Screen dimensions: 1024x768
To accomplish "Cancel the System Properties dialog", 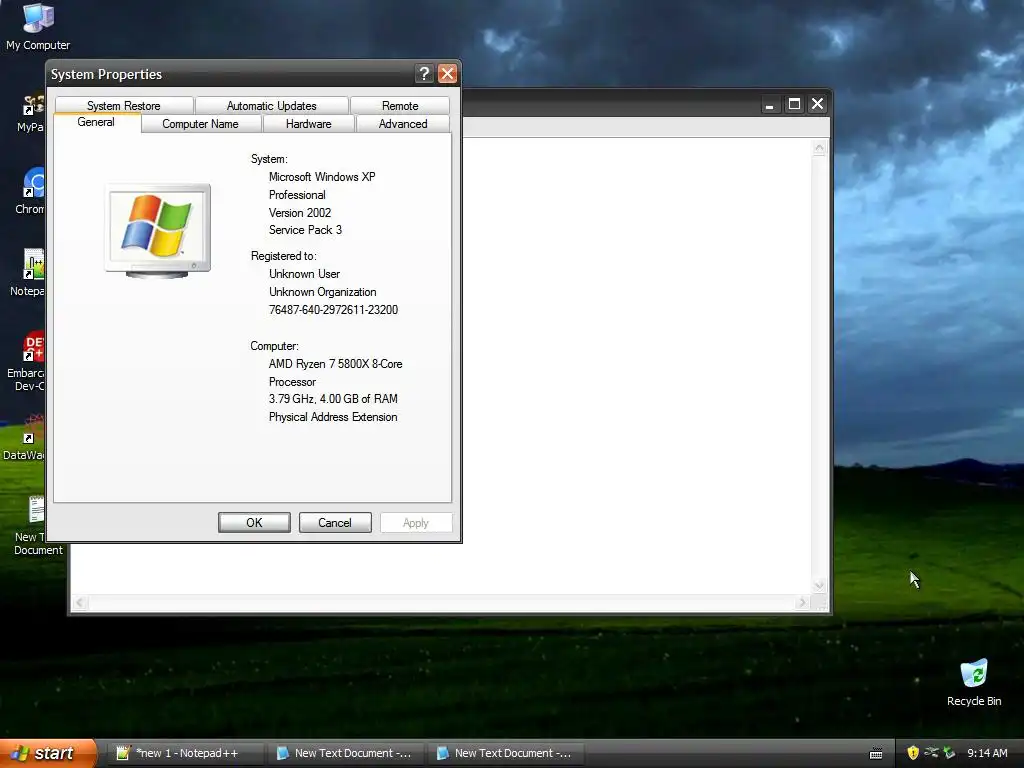I will (335, 522).
